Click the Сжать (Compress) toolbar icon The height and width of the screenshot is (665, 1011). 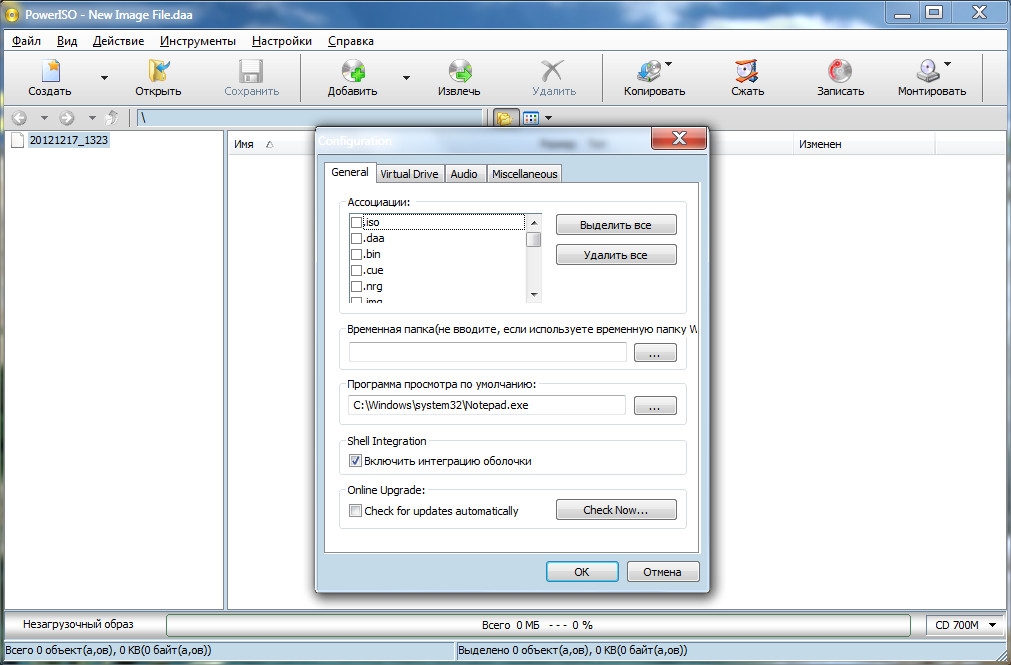tap(747, 70)
